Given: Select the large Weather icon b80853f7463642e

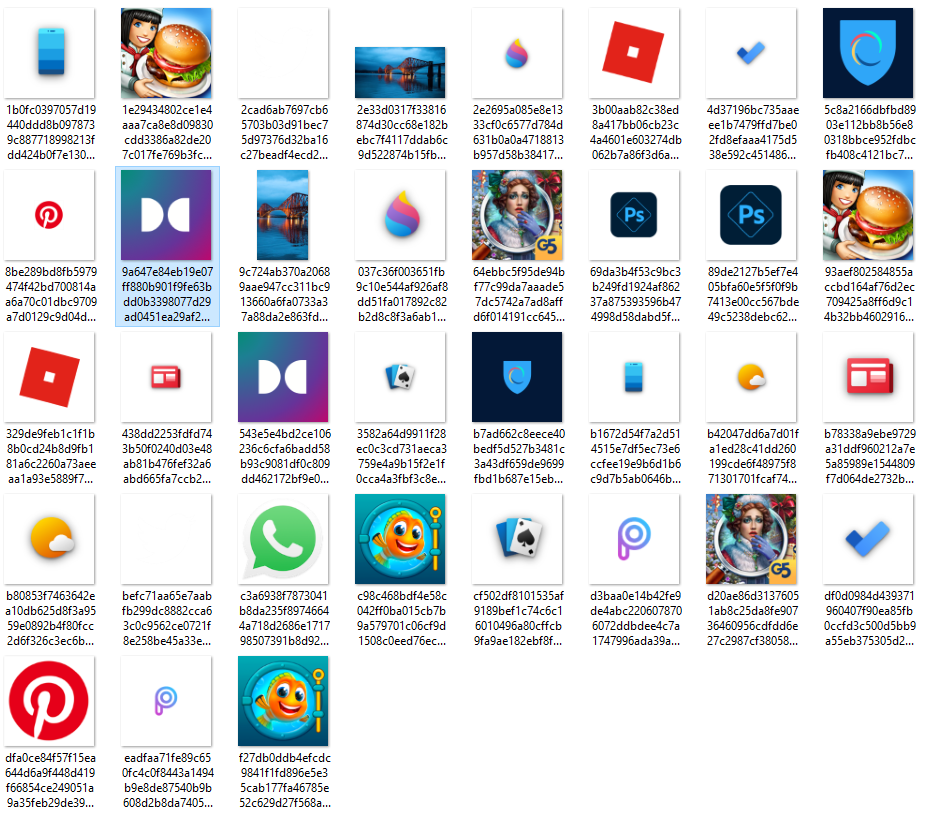Looking at the screenshot, I should tap(50, 539).
